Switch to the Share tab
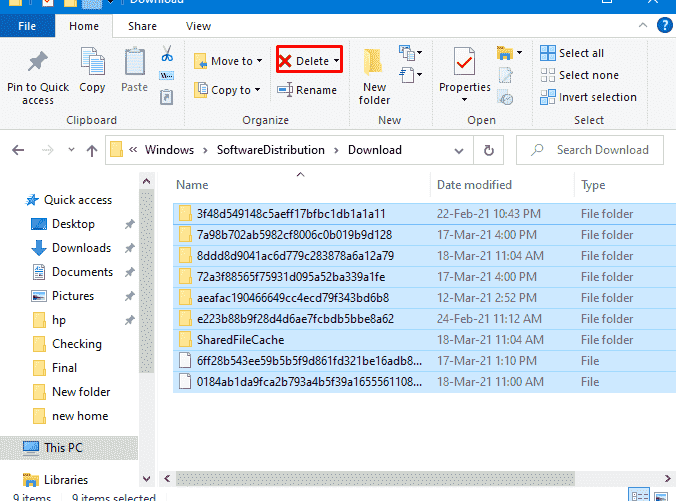The width and height of the screenshot is (676, 501). pos(142,26)
